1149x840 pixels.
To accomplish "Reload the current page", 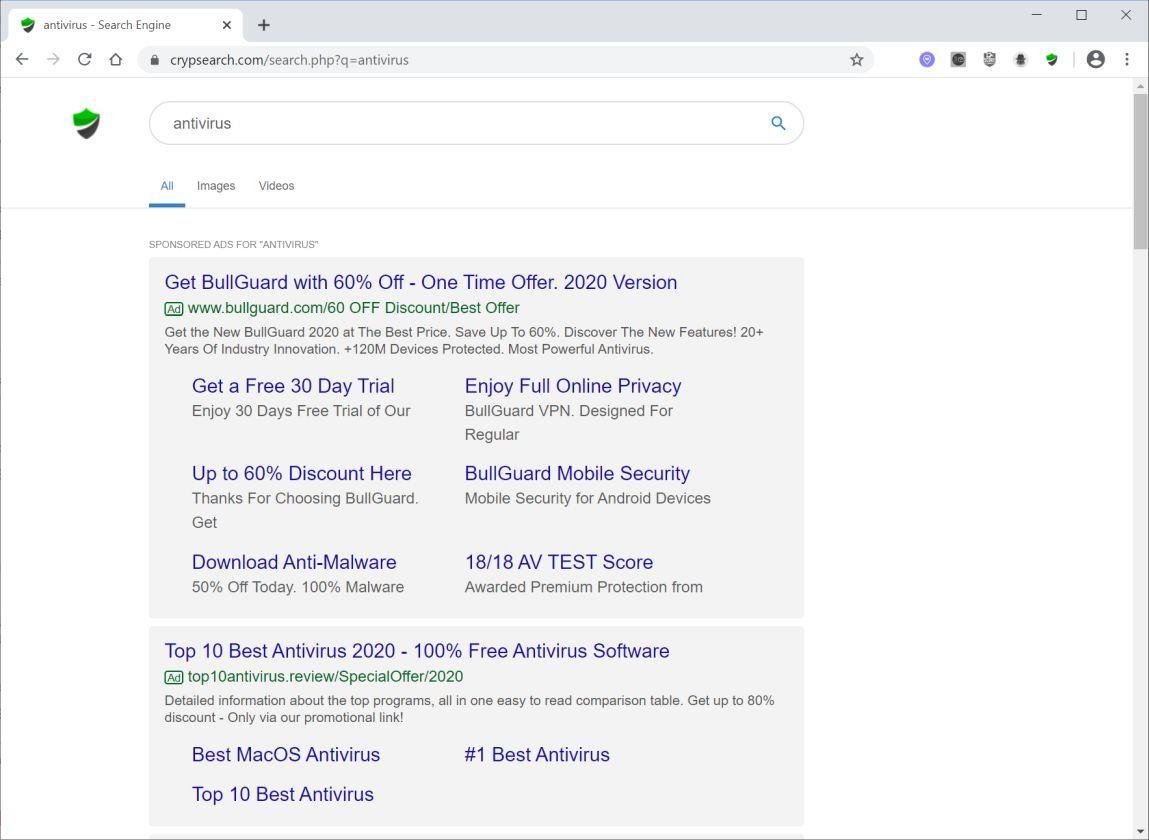I will [85, 60].
